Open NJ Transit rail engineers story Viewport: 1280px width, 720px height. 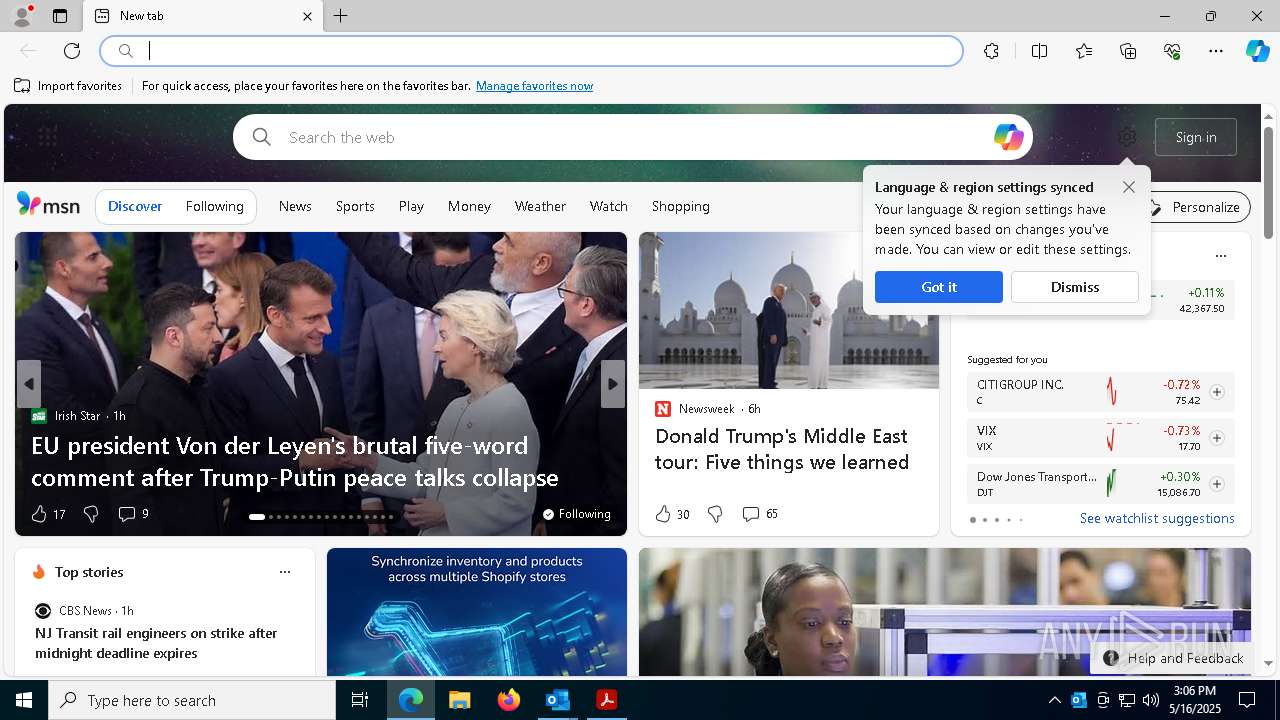pyautogui.click(x=156, y=643)
